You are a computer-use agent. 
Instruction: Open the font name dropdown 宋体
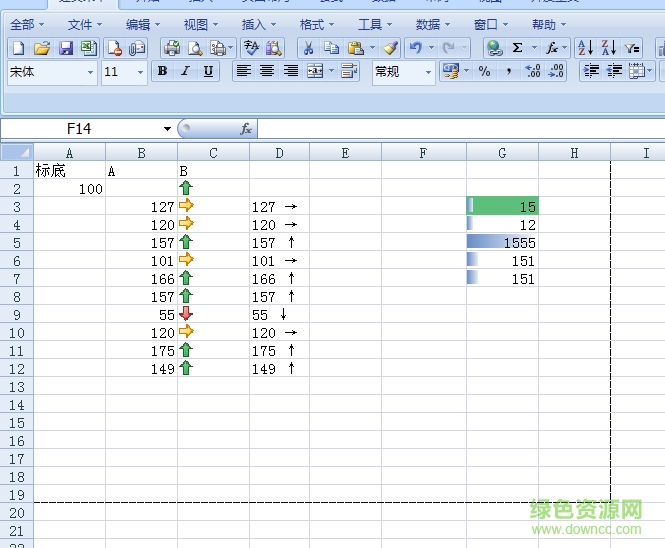(x=90, y=72)
